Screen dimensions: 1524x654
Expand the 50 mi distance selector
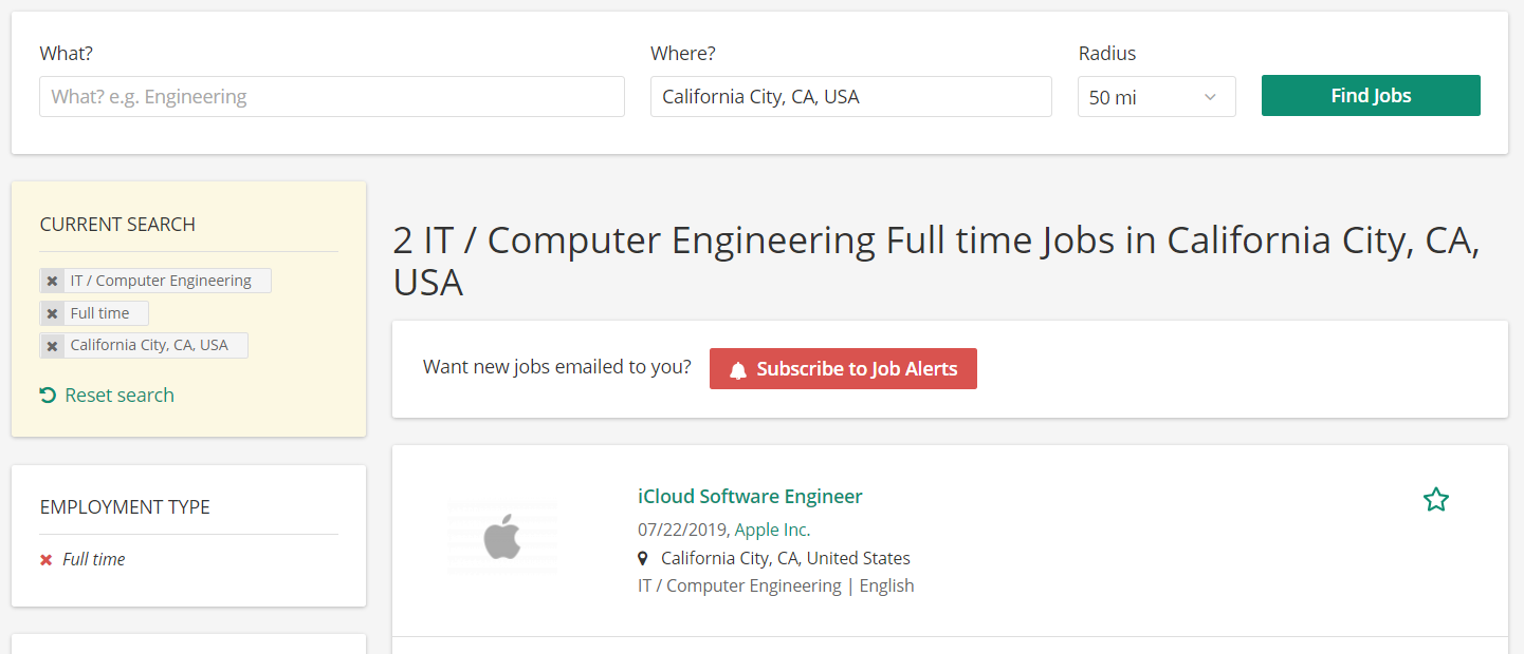pos(1156,96)
